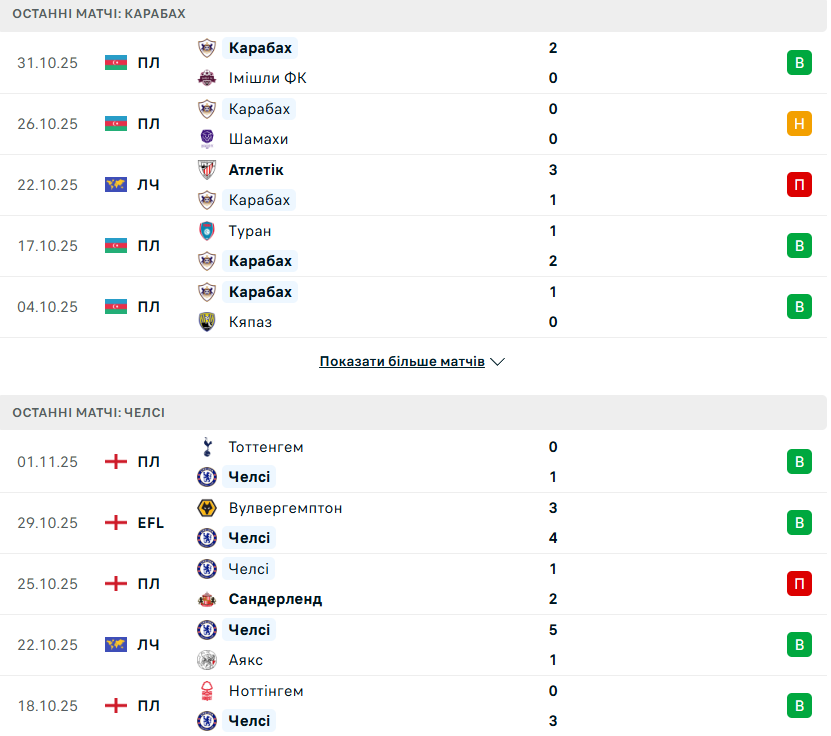Click the Sunderland club crest icon
The width and height of the screenshot is (831, 736).
207,600
